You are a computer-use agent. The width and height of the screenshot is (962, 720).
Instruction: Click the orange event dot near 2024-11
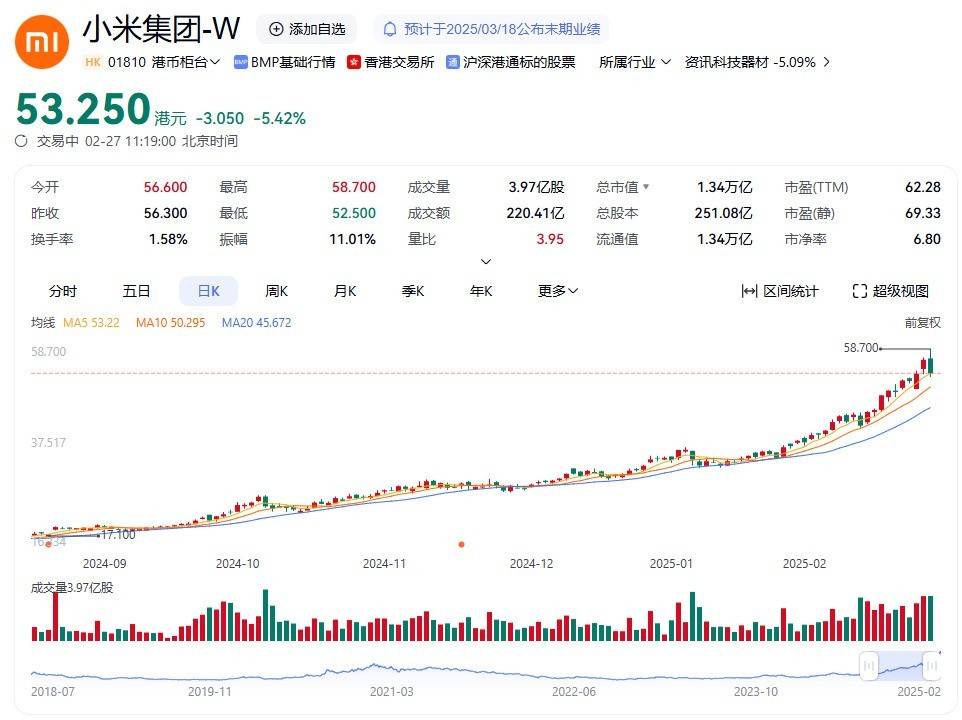(461, 544)
